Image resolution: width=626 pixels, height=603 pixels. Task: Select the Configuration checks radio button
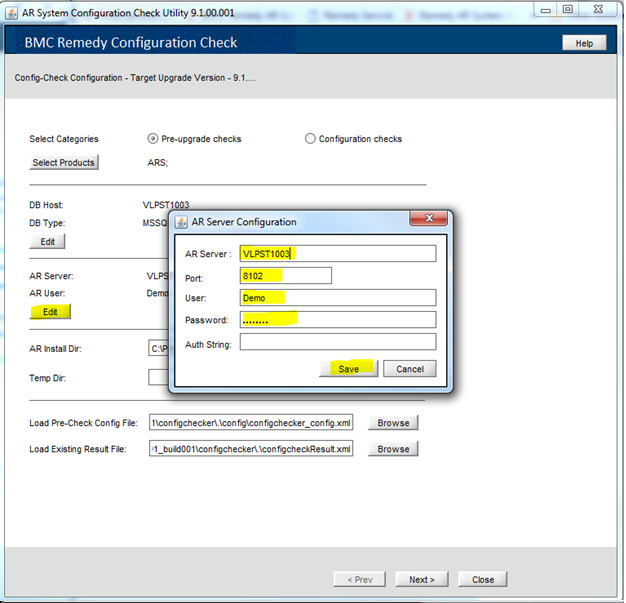[x=310, y=139]
